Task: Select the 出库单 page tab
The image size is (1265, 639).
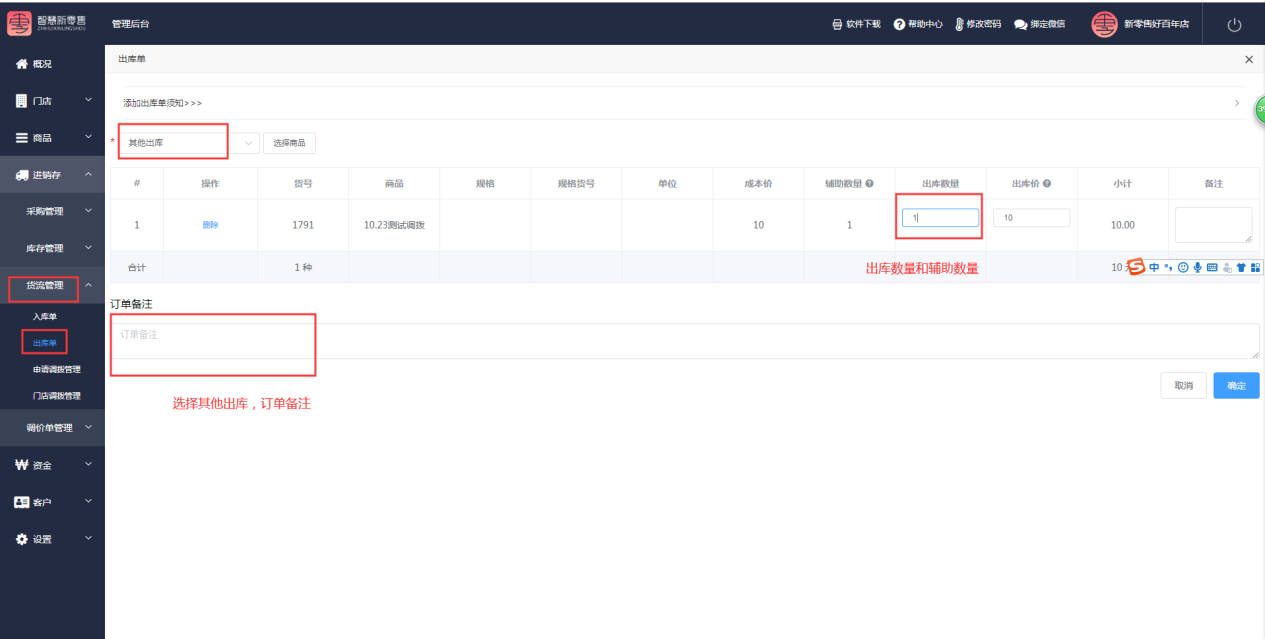Action: (132, 60)
